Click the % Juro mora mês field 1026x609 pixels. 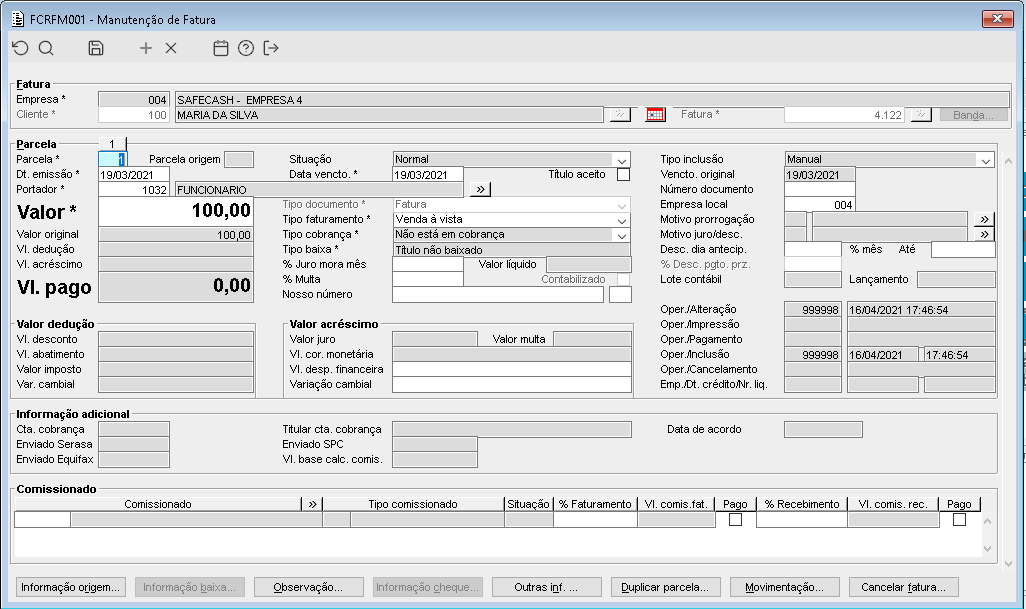pyautogui.click(x=428, y=264)
